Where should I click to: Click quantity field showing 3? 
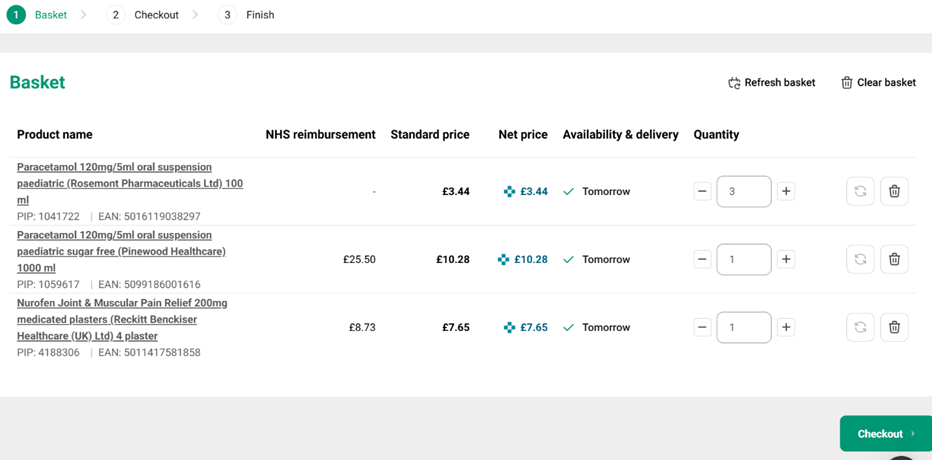(x=743, y=191)
